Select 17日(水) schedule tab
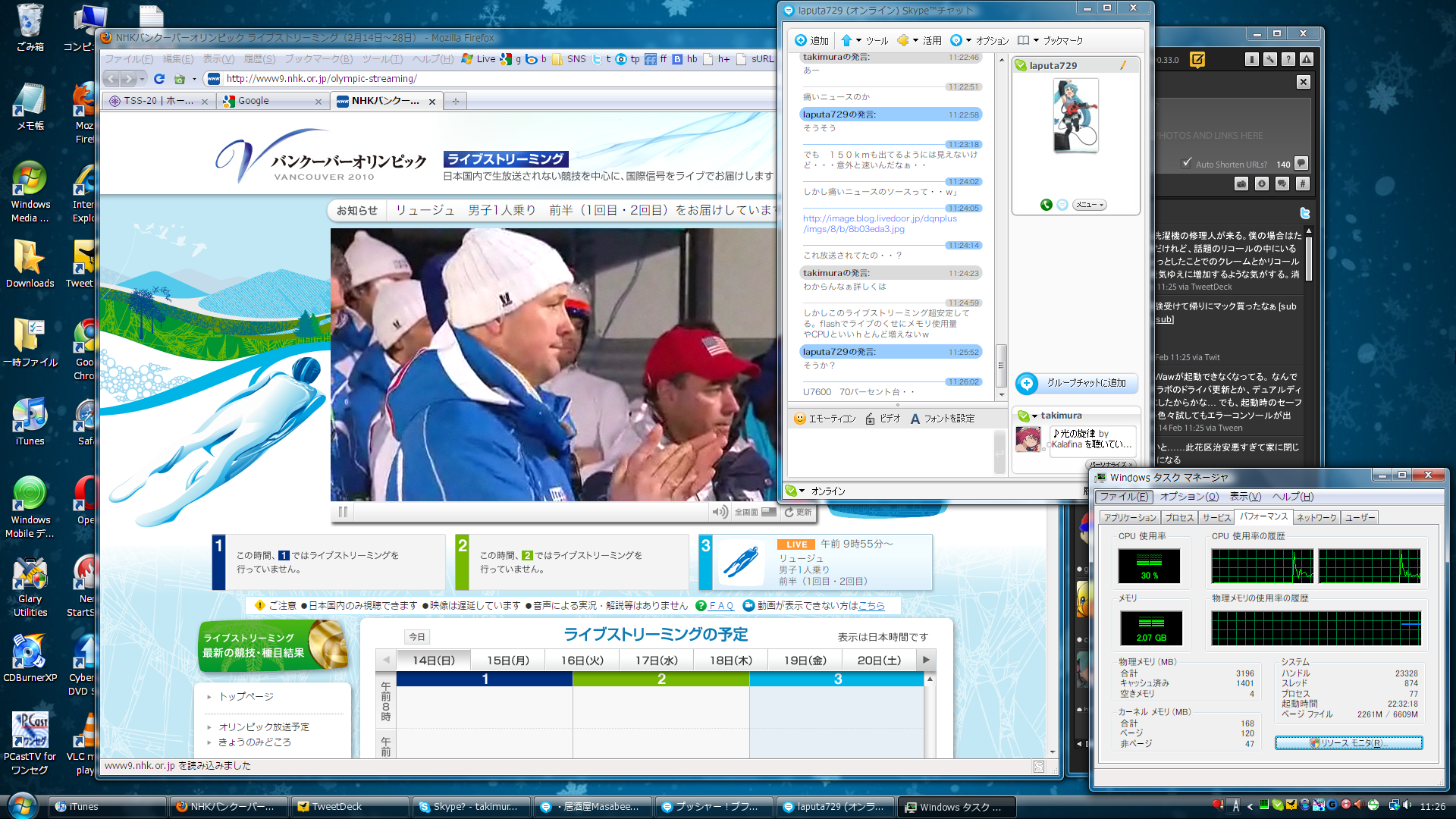Viewport: 1456px width, 819px height. tap(657, 661)
